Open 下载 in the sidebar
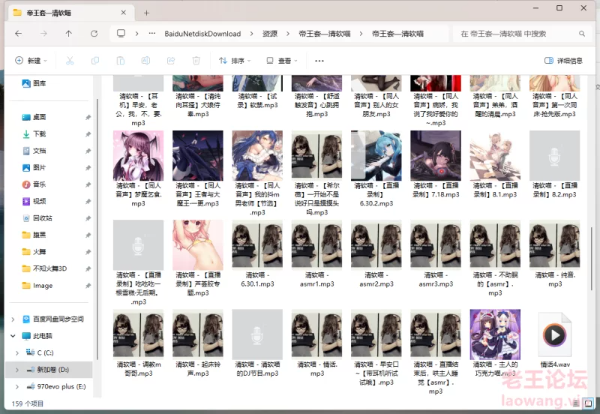 [34, 134]
